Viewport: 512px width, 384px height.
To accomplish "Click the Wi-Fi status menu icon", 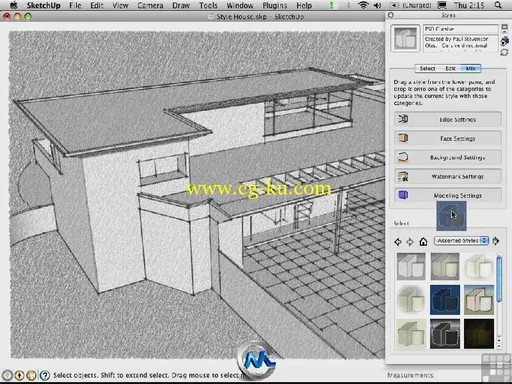I will coord(364,5).
